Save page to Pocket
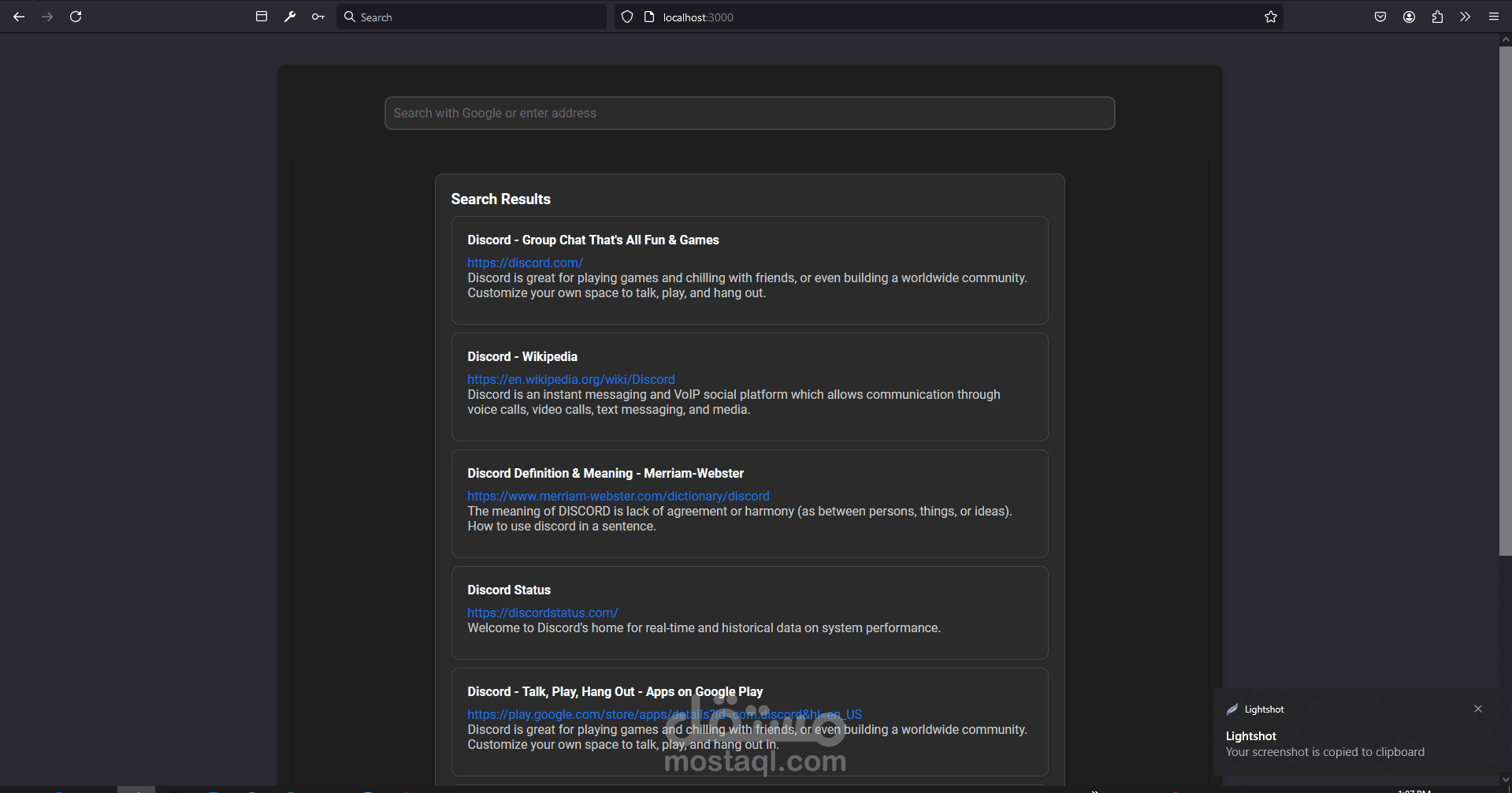 [x=1380, y=17]
